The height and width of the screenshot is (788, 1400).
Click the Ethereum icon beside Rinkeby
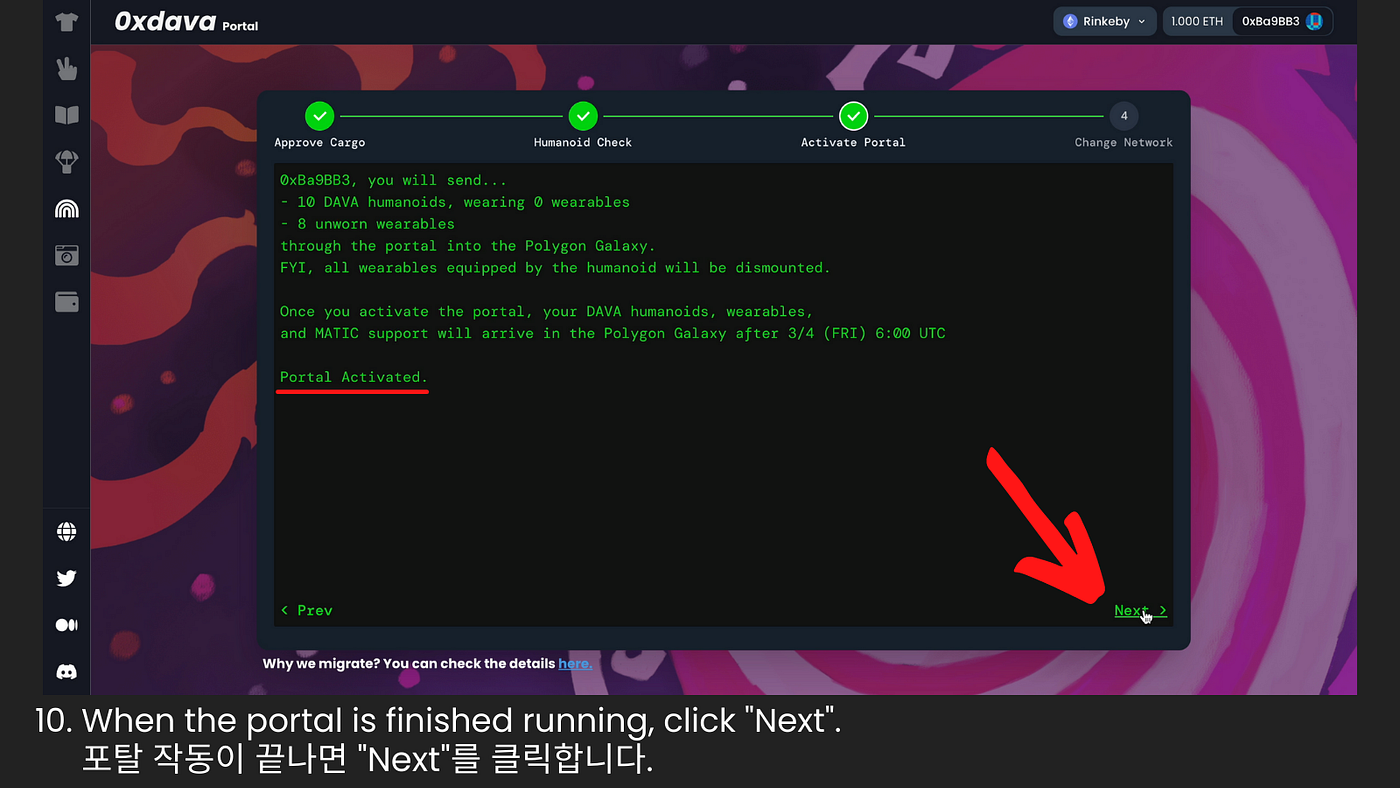click(x=1070, y=21)
